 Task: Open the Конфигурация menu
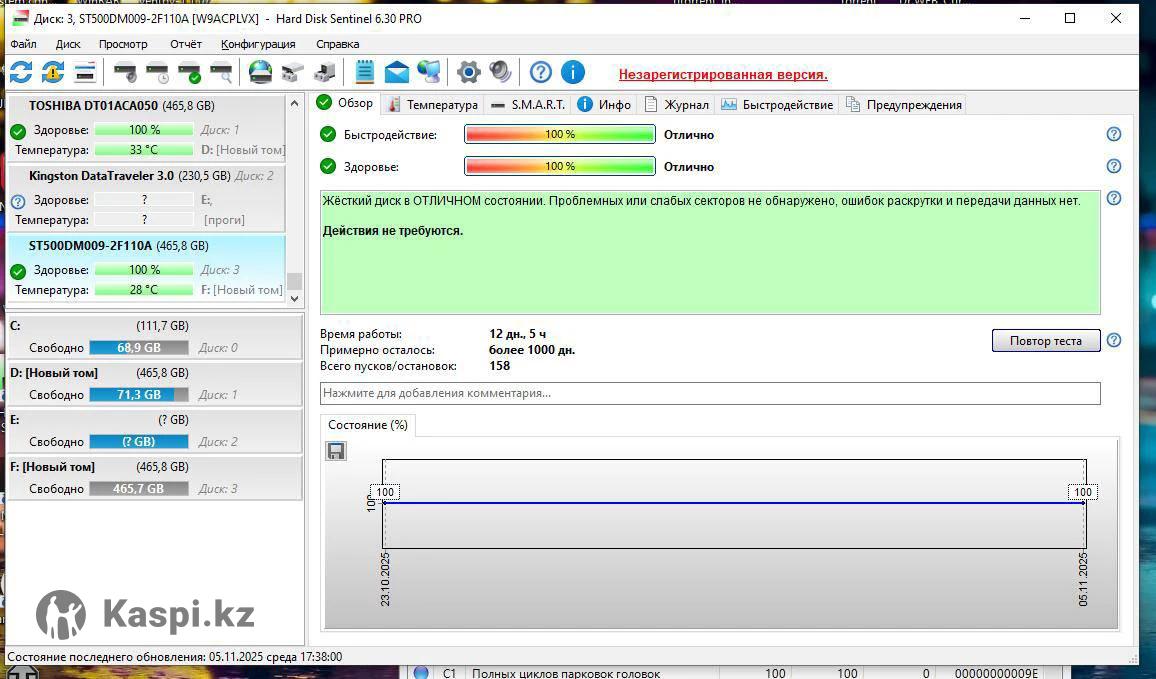pos(258,44)
